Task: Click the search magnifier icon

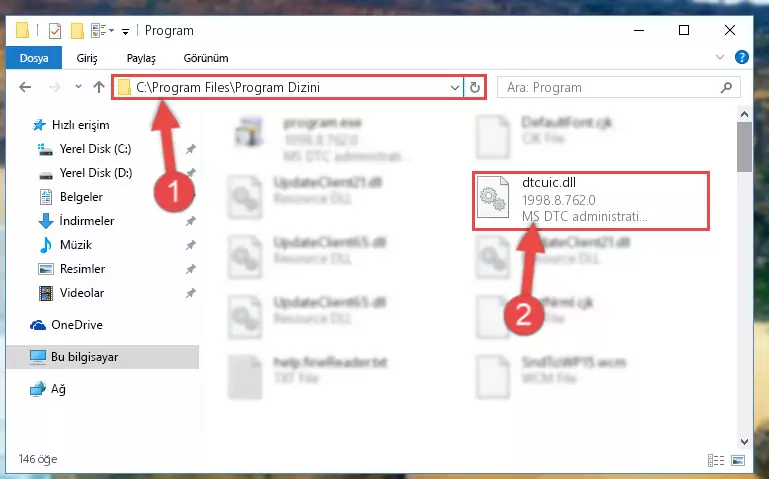Action: pos(726,87)
